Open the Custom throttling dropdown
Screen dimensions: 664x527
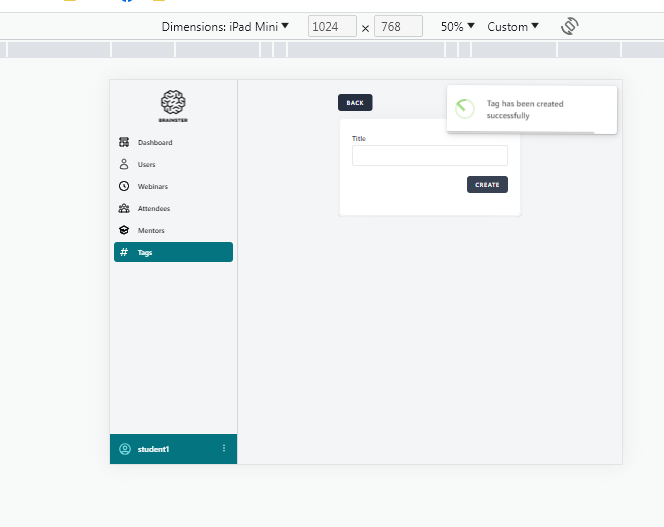click(513, 27)
